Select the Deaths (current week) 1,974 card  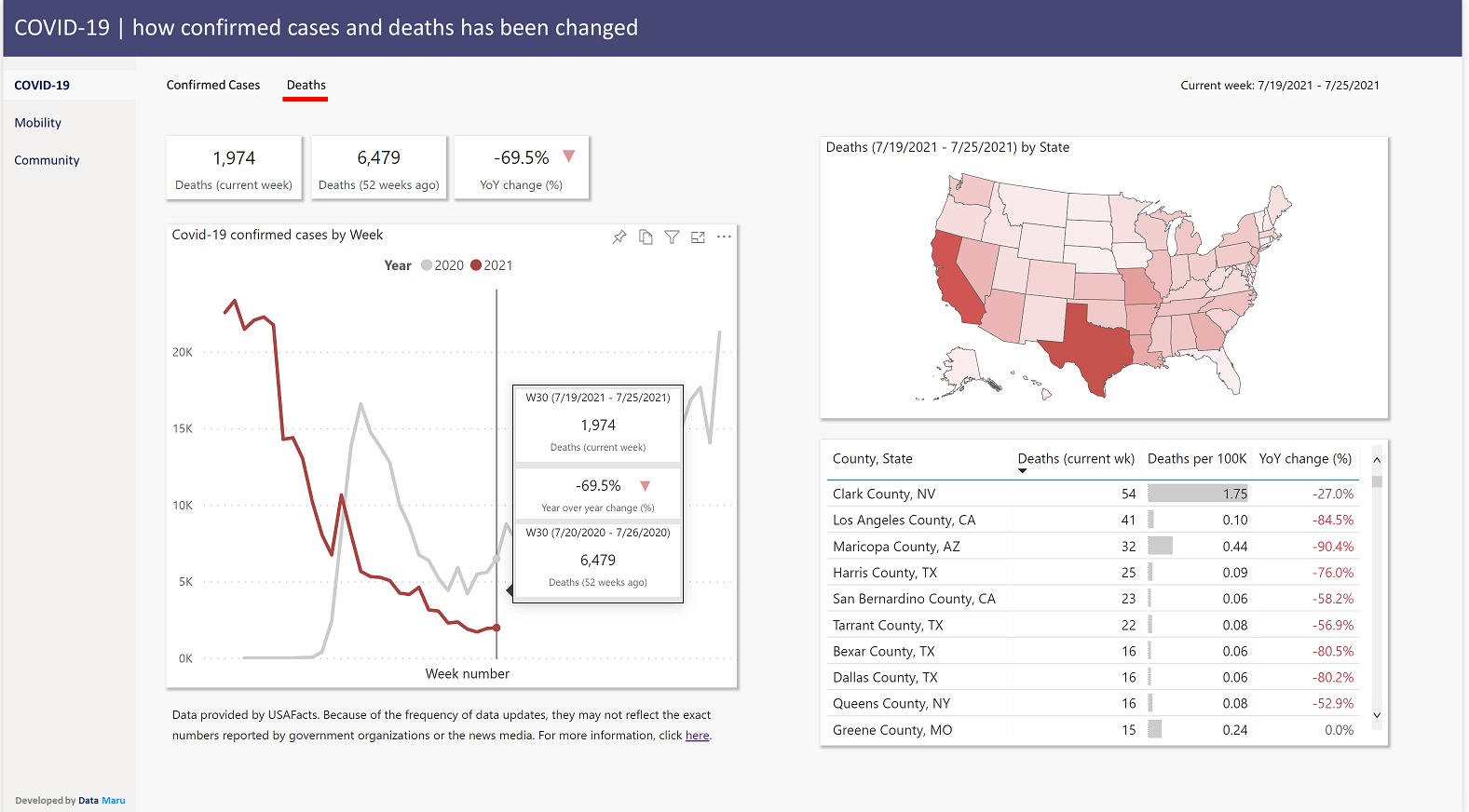coord(234,168)
